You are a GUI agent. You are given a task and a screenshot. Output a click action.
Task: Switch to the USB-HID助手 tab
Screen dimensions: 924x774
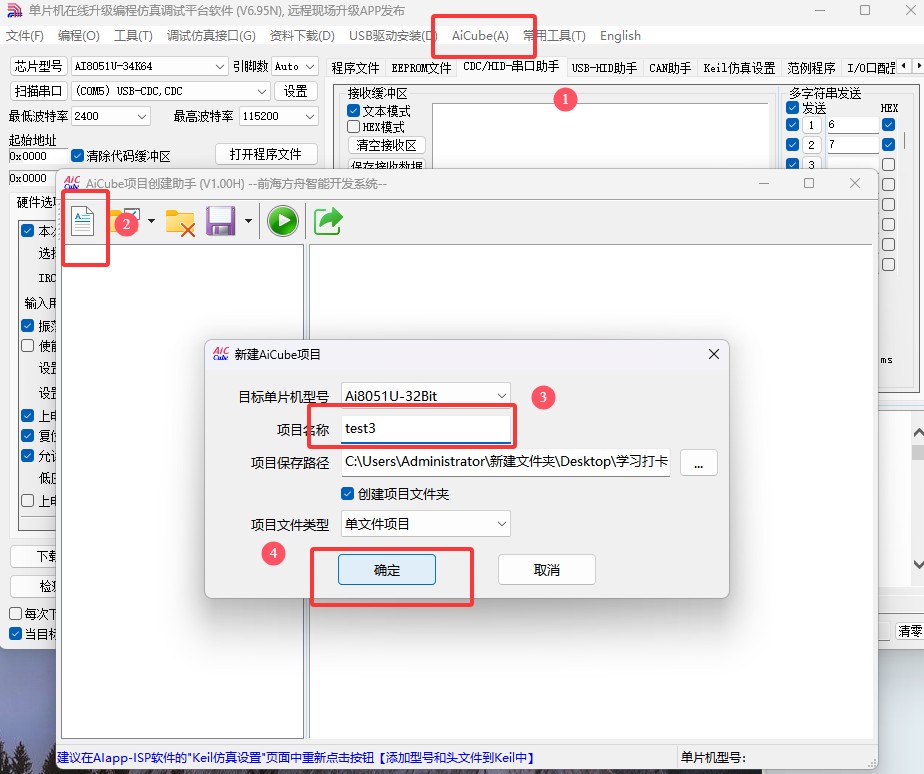604,68
